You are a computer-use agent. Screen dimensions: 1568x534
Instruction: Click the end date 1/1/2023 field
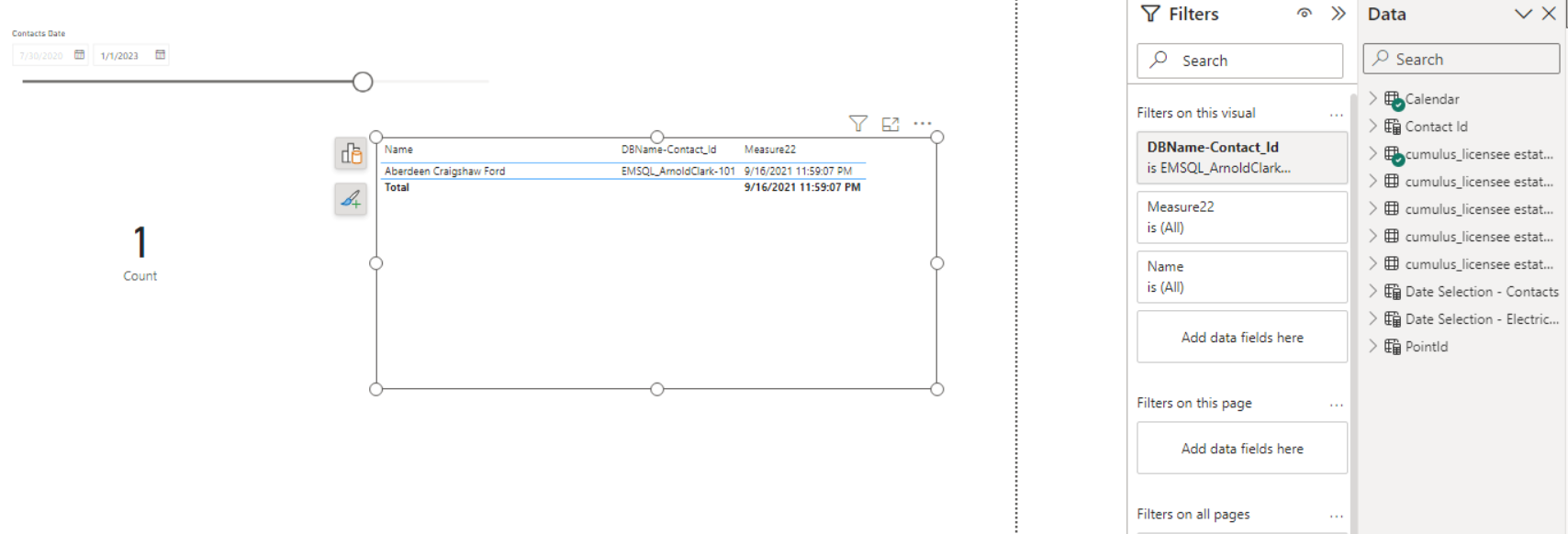tap(120, 55)
